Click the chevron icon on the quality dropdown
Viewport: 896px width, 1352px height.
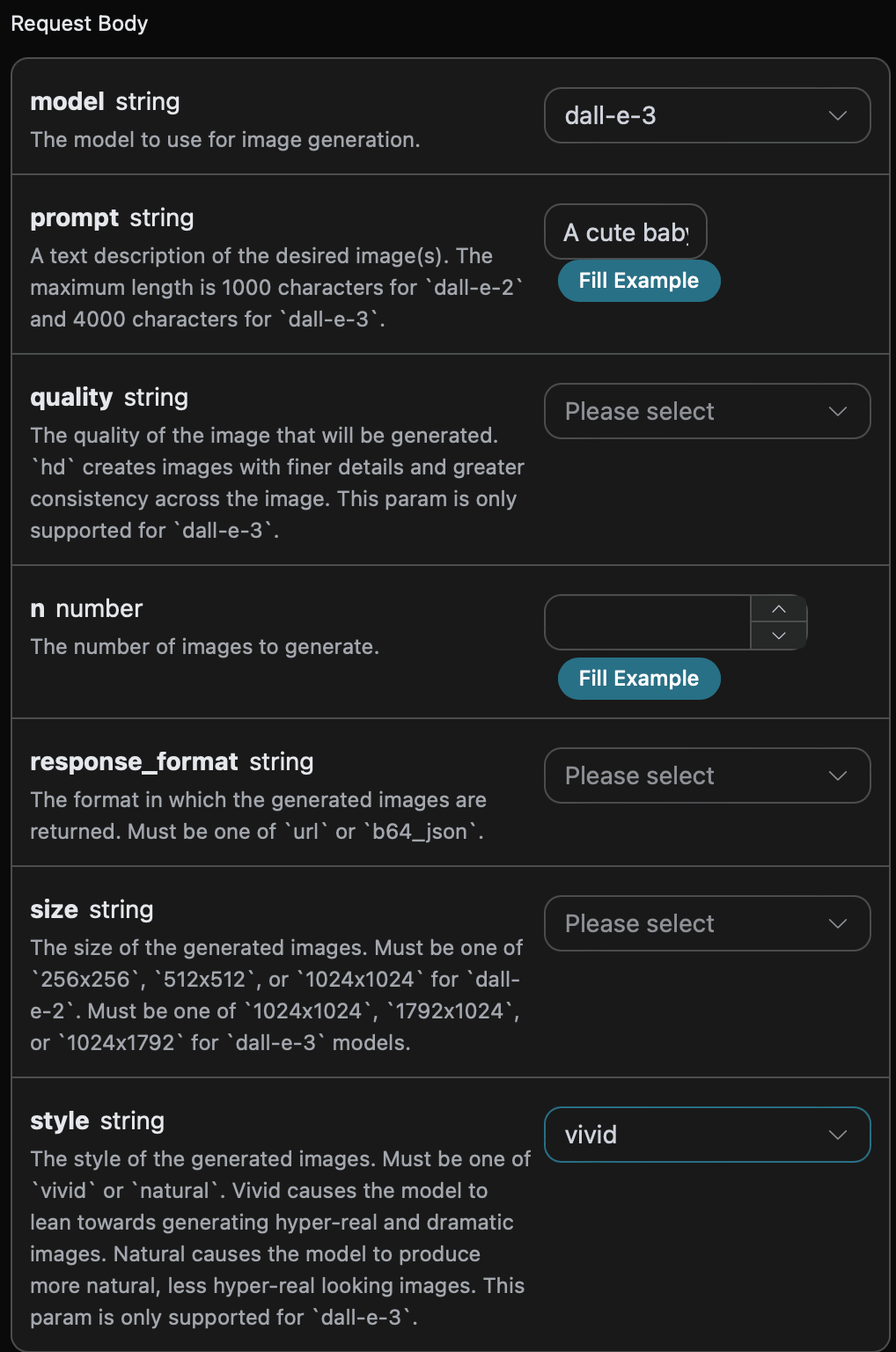pos(837,411)
